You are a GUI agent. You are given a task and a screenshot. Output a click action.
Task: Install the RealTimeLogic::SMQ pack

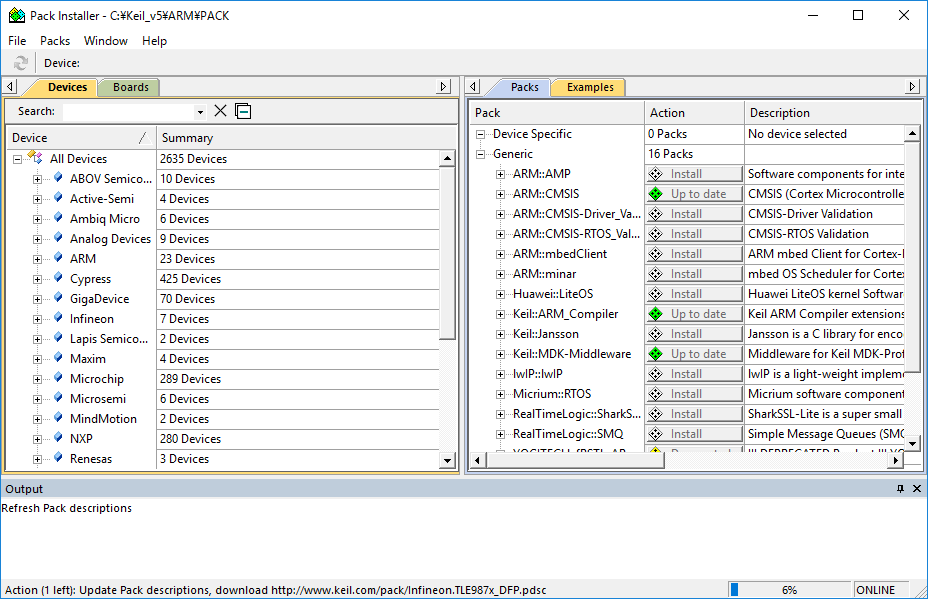click(694, 434)
